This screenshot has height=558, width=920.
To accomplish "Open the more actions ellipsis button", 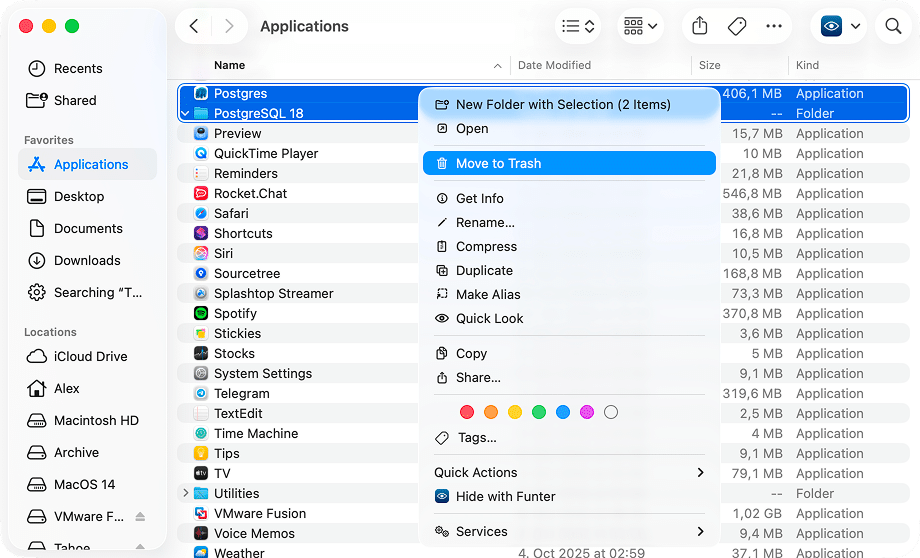I will pos(774,27).
